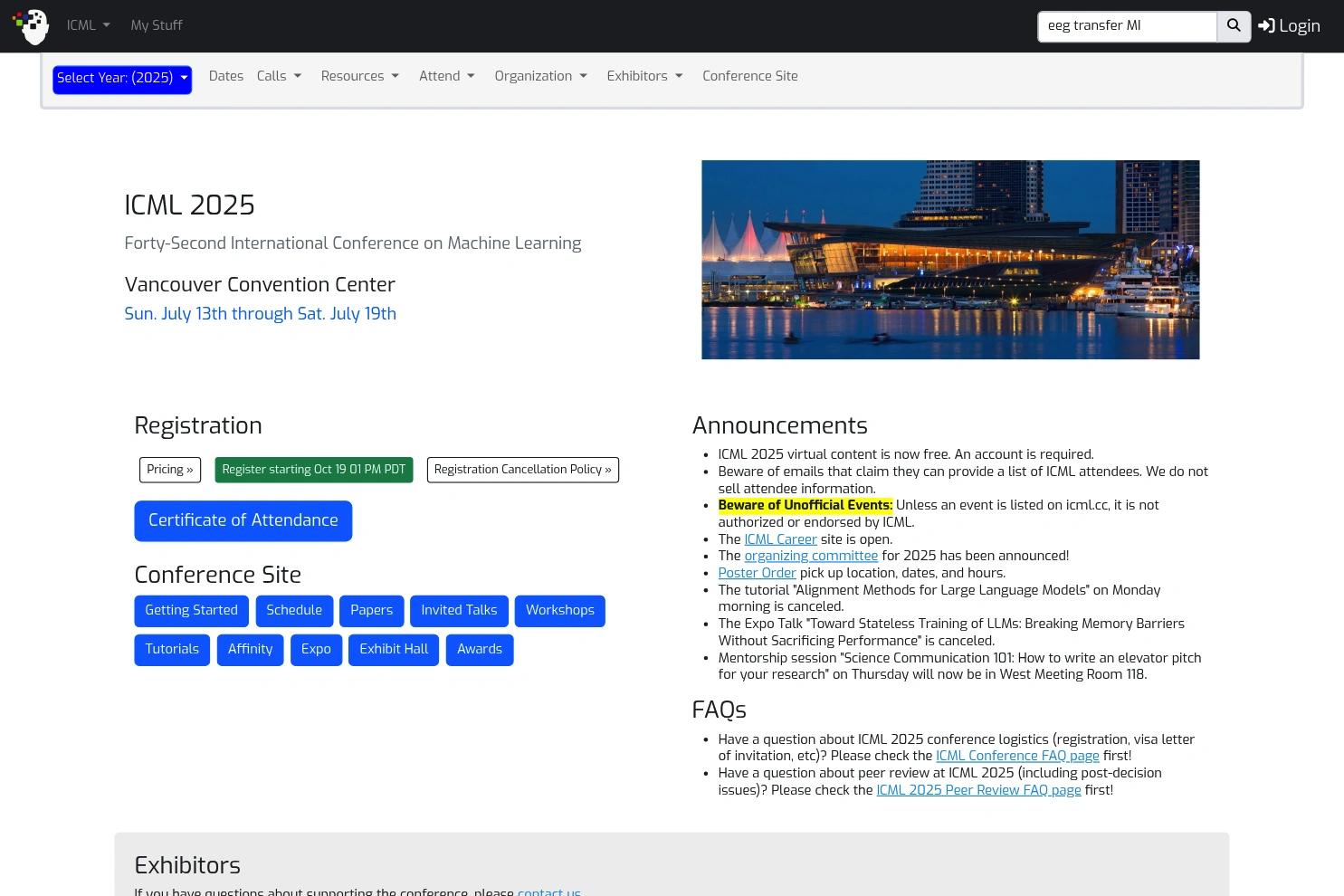Click the Login link with arrow icon
Image resolution: width=1344 pixels, height=896 pixels.
pos(1289,26)
